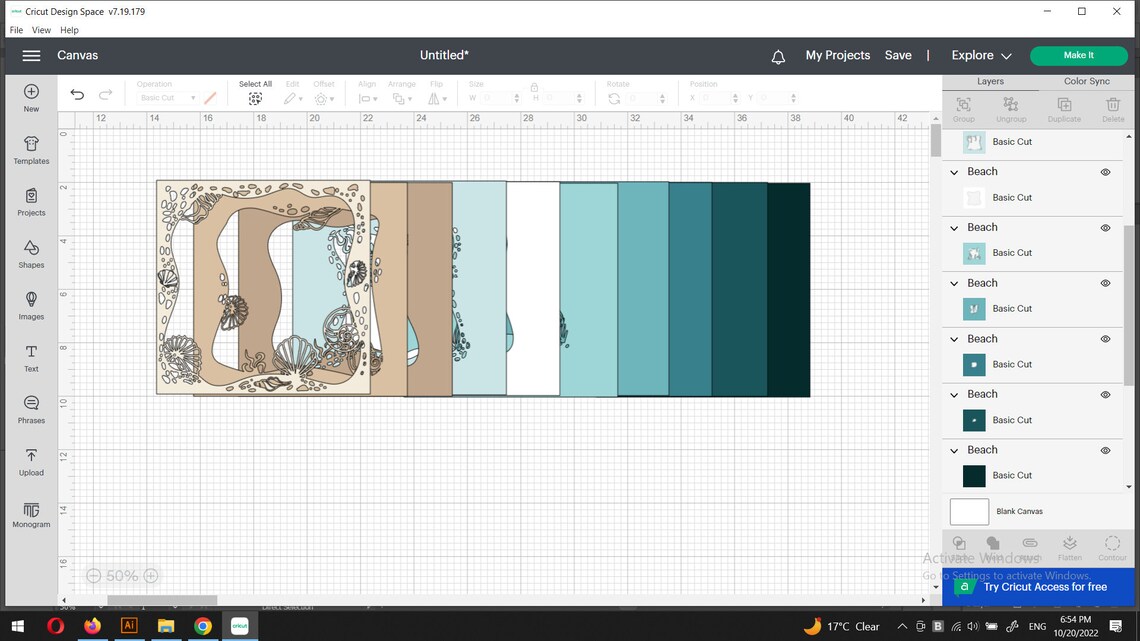Open the Operation Basic Cut dropdown

tap(168, 98)
